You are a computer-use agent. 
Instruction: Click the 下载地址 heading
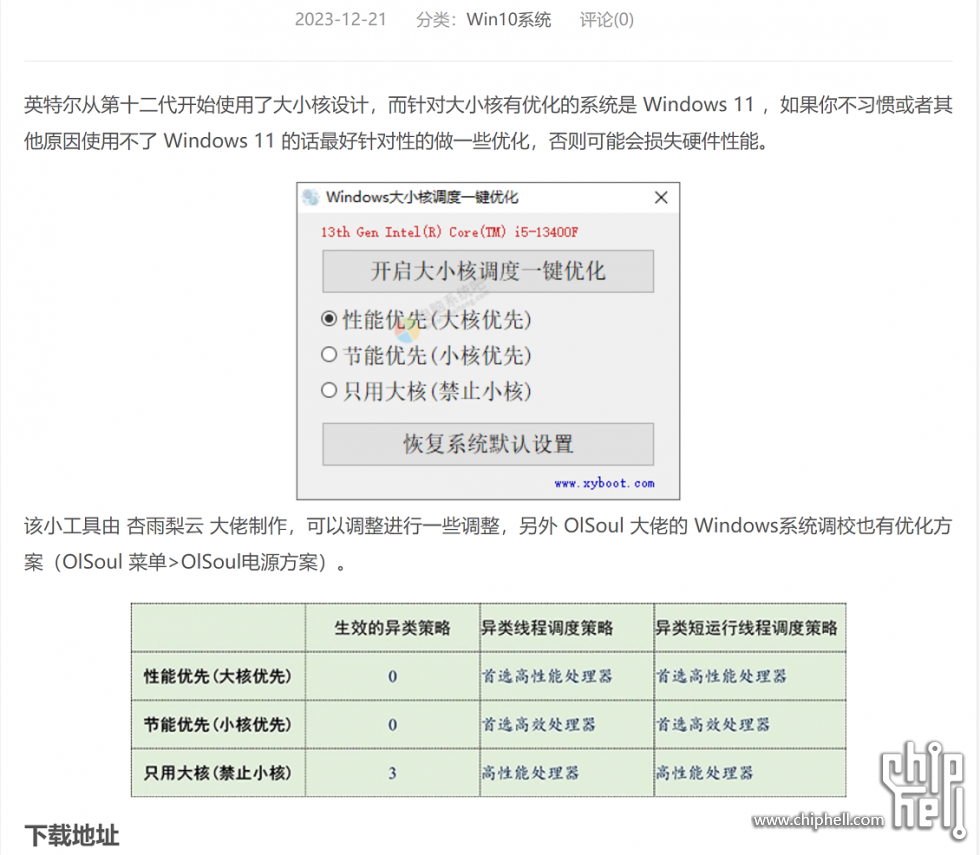pyautogui.click(x=72, y=836)
